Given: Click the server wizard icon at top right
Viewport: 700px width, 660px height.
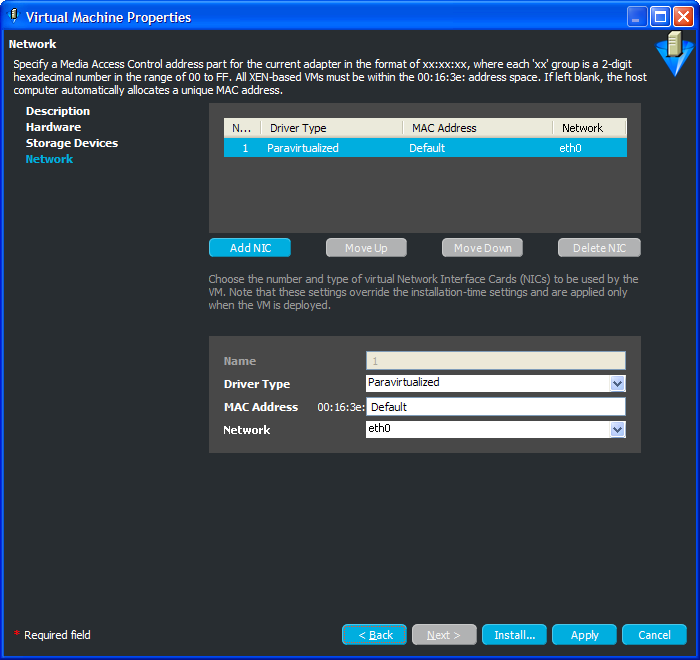Looking at the screenshot, I should [674, 53].
